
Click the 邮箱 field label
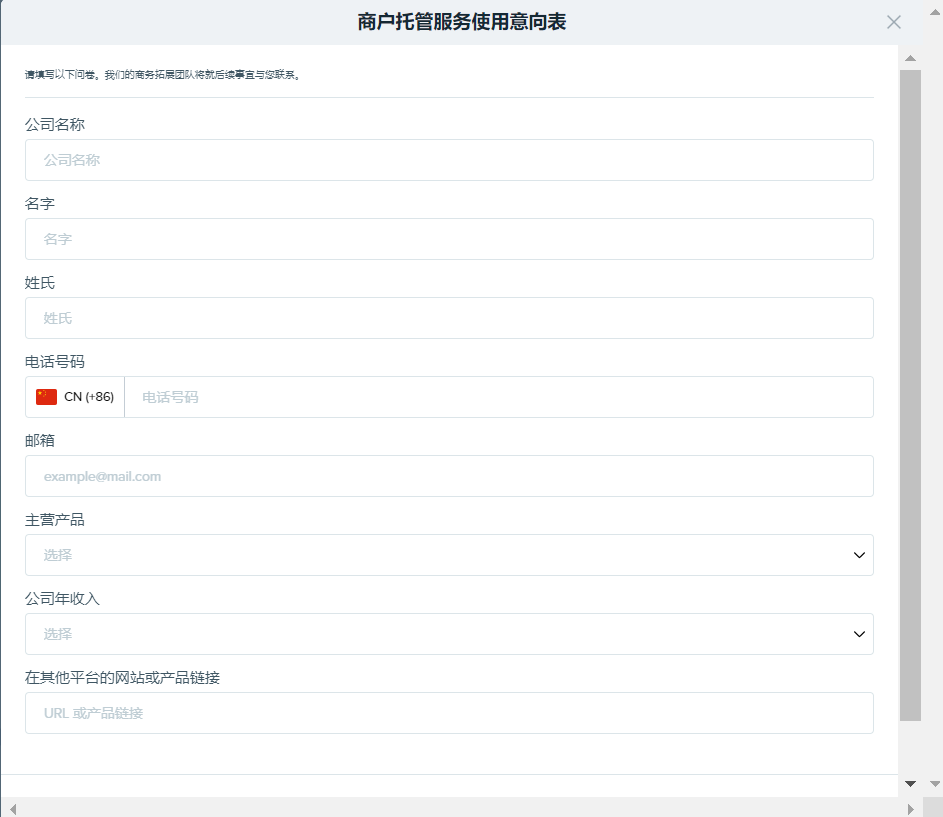click(40, 440)
